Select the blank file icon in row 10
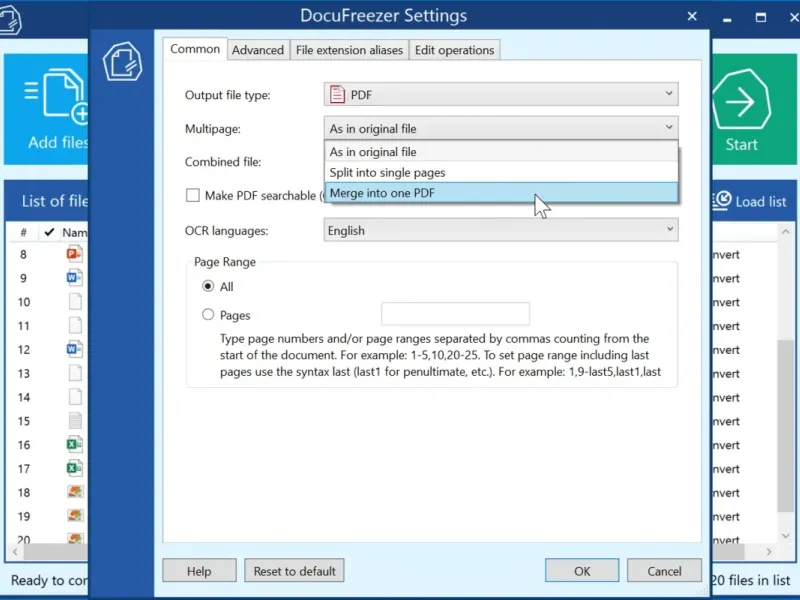 coord(75,302)
